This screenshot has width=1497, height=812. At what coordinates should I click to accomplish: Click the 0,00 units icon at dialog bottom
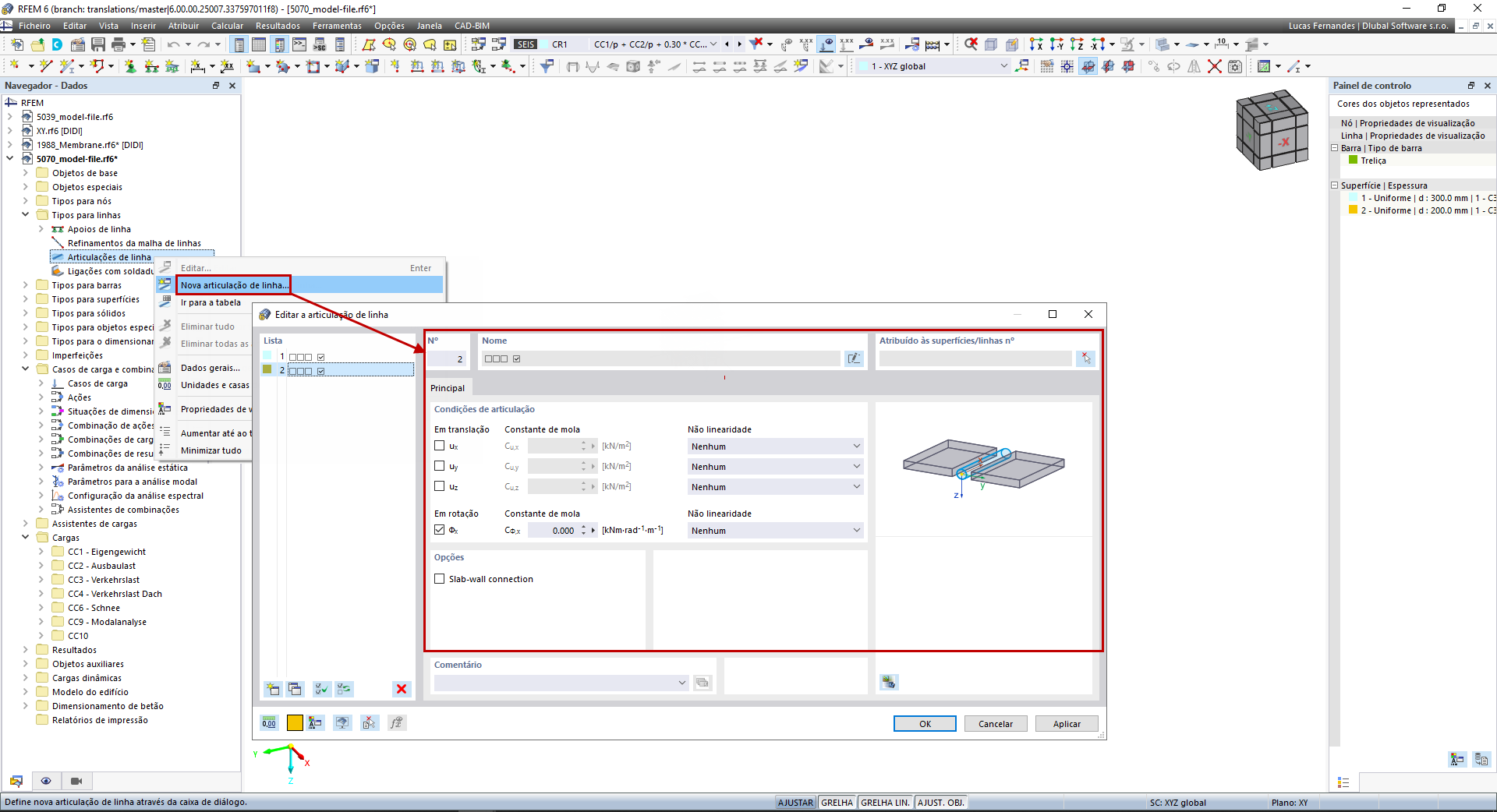coord(269,723)
